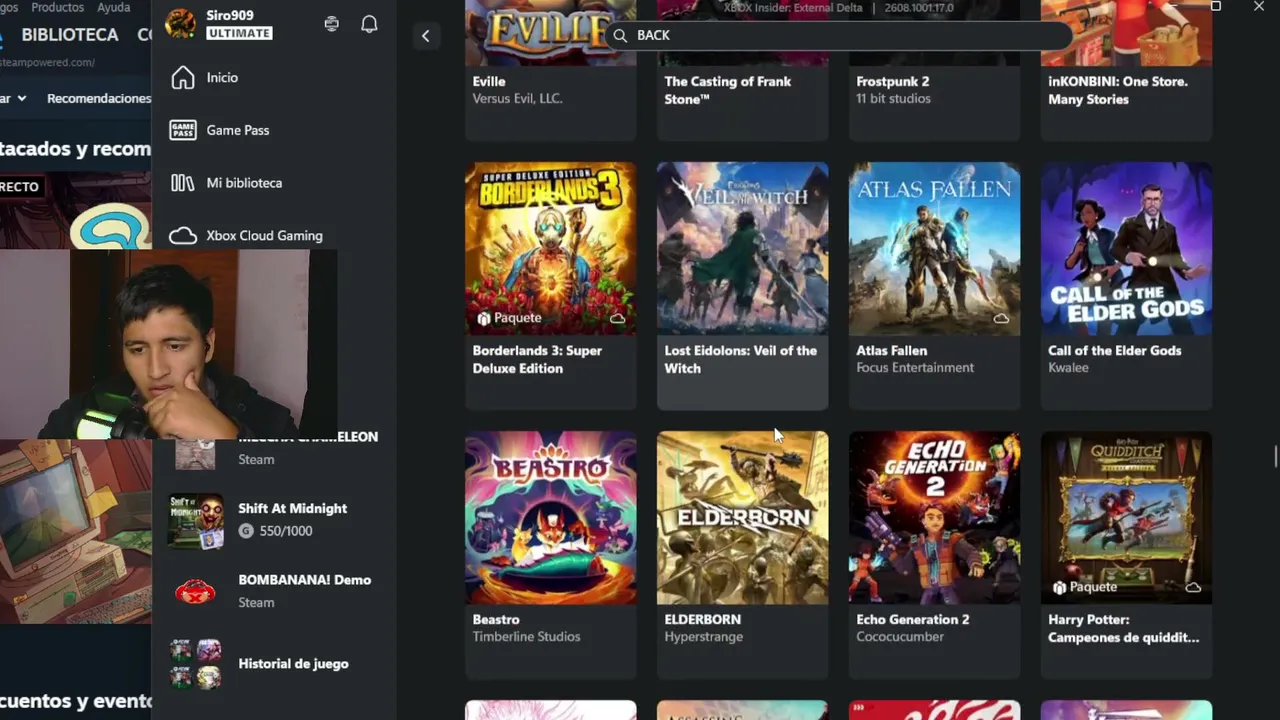1280x720 pixels.
Task: Open the BOMBANANA! Demo red icon
Action: pos(195,591)
